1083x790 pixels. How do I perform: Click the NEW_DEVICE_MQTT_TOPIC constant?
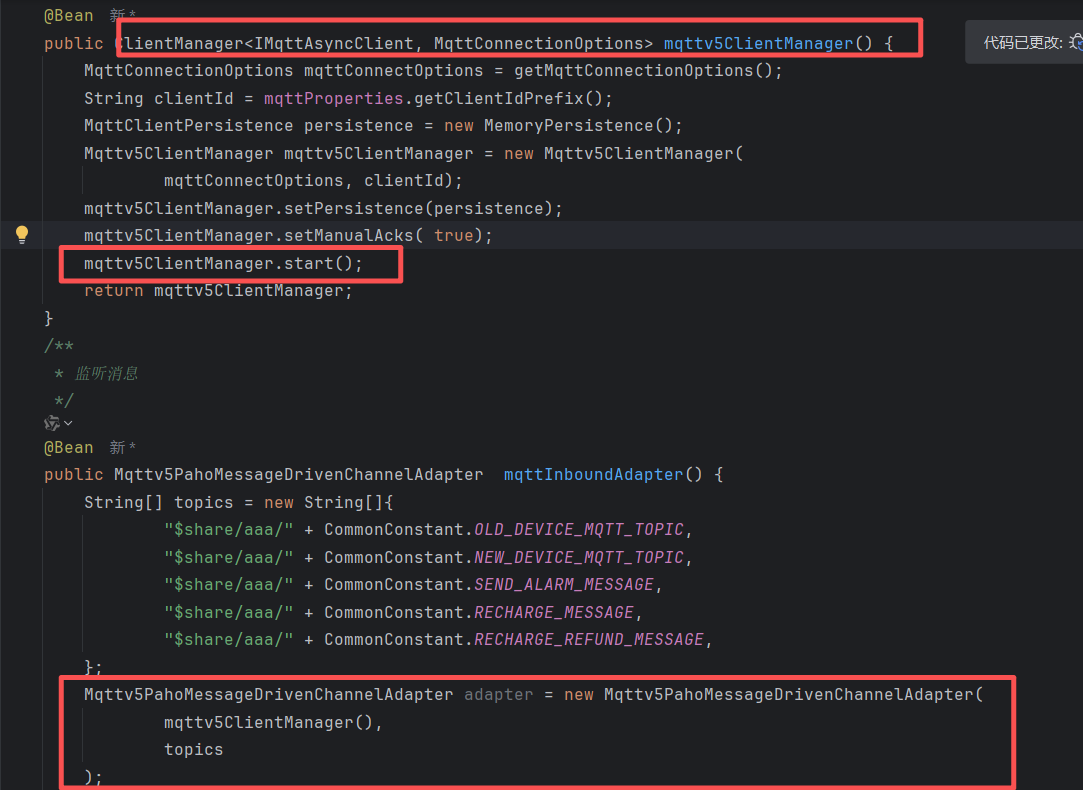[579, 557]
